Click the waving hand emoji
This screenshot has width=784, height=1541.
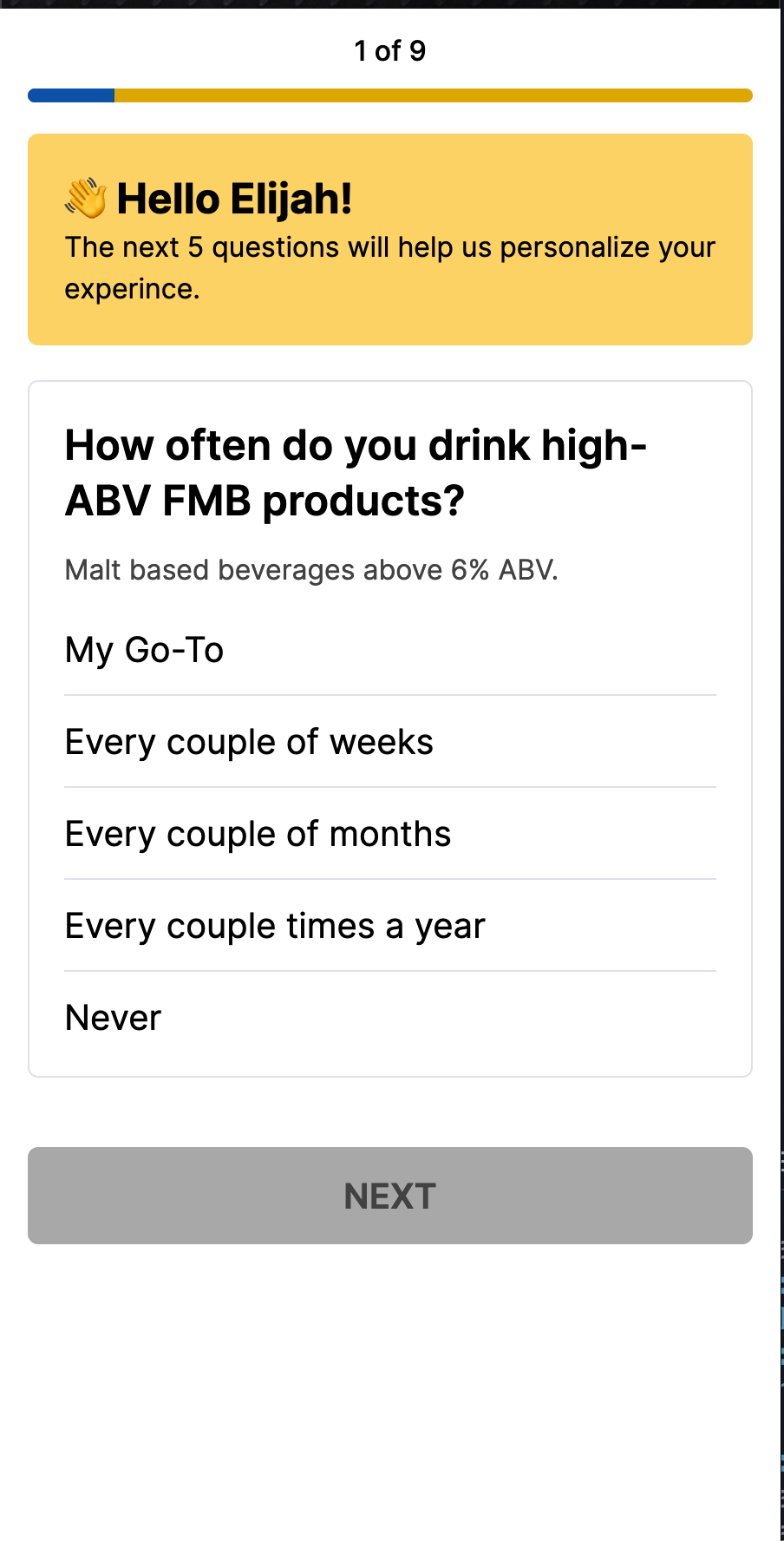pyautogui.click(x=86, y=199)
